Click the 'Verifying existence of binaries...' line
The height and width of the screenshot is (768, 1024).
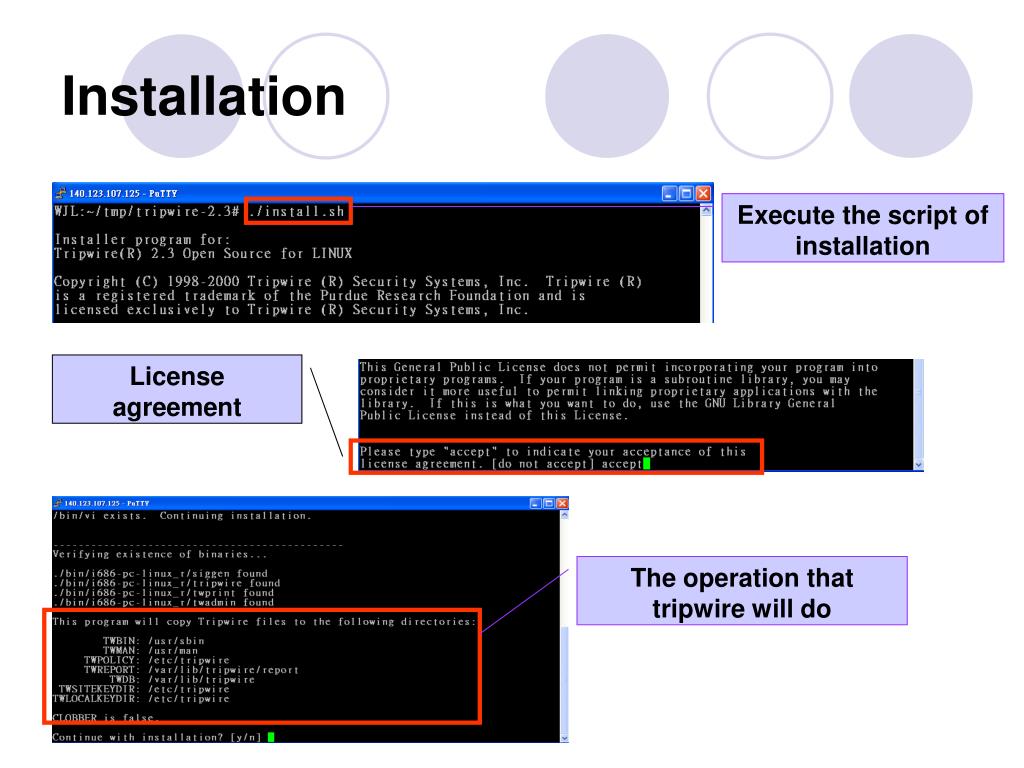tap(159, 554)
